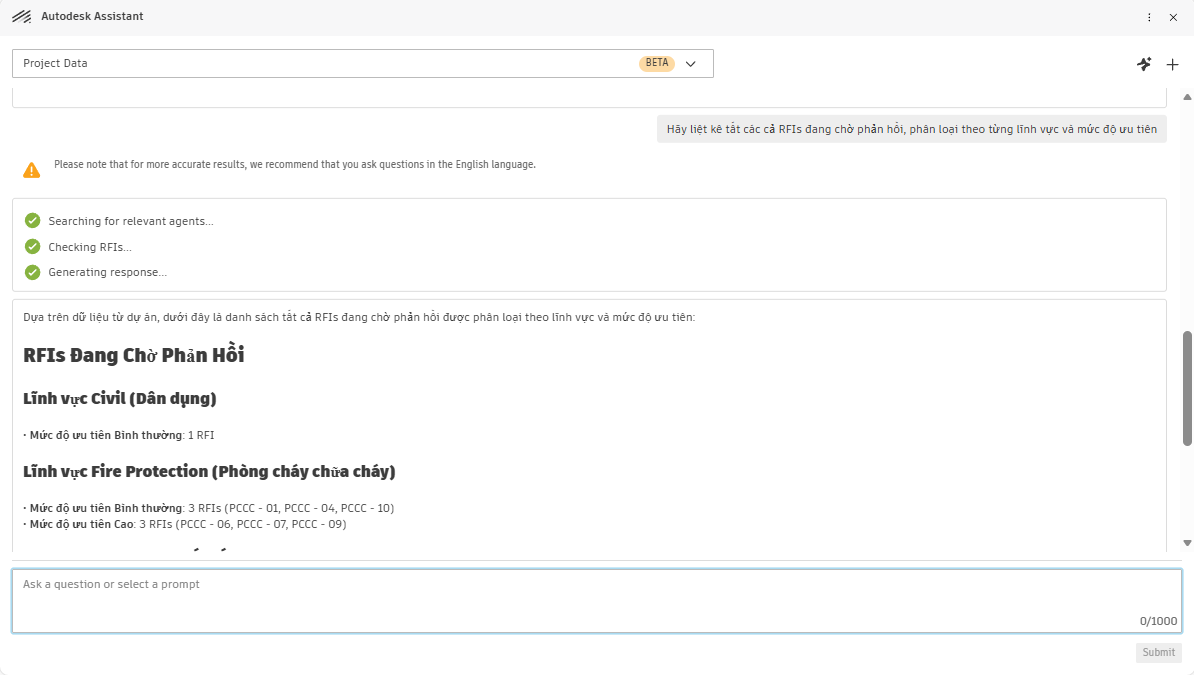1194x675 pixels.
Task: Click the scrollbar down arrow
Action: 1187,542
